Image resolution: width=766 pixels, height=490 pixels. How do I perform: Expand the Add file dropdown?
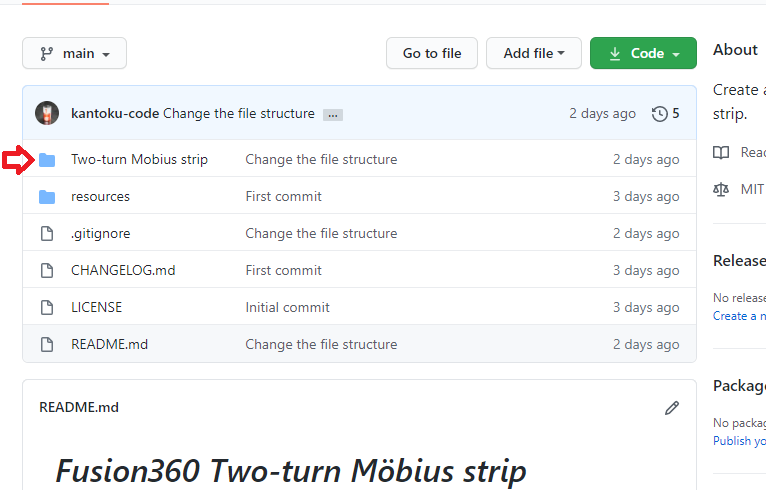click(533, 53)
